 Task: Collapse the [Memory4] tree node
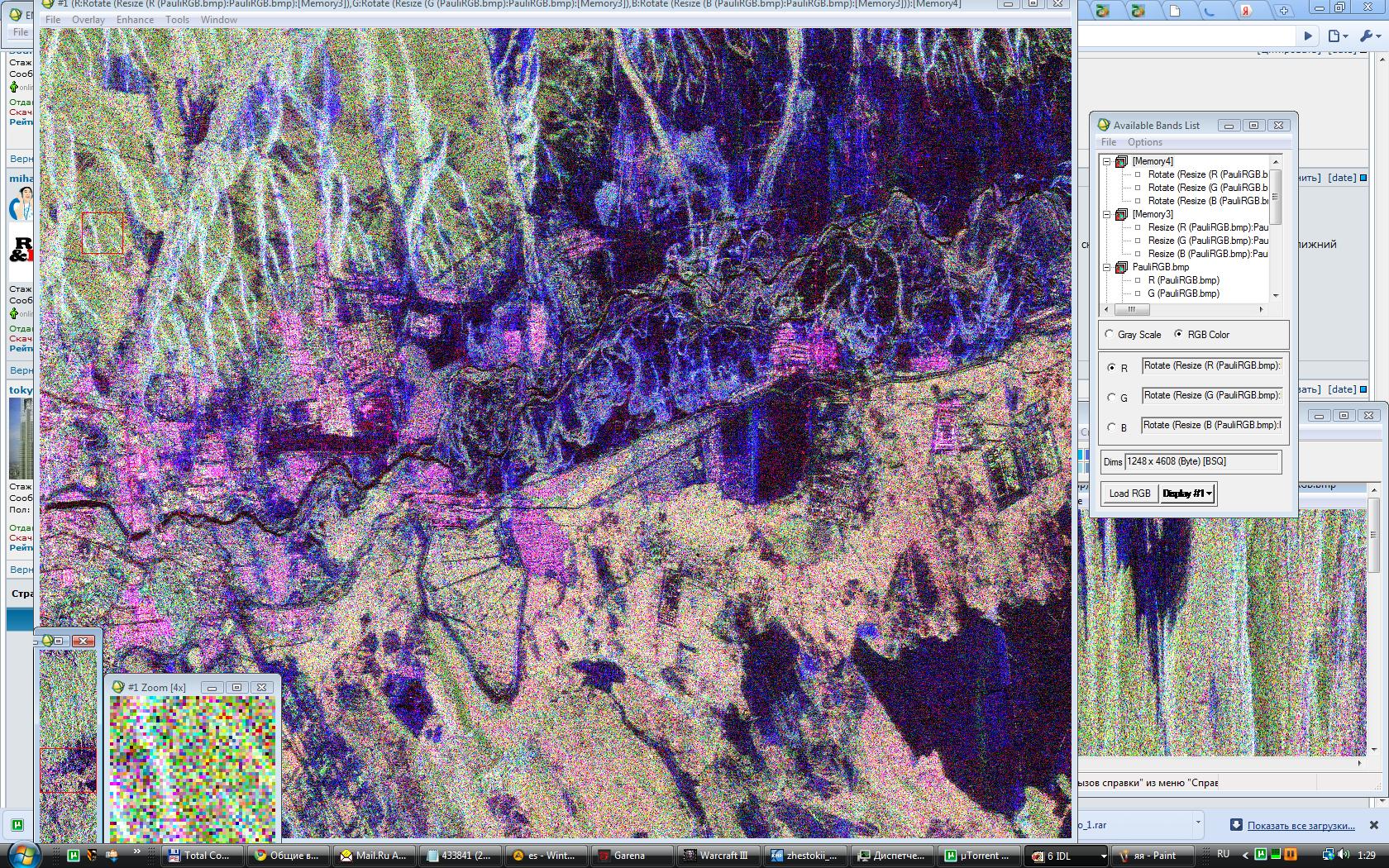point(1107,161)
